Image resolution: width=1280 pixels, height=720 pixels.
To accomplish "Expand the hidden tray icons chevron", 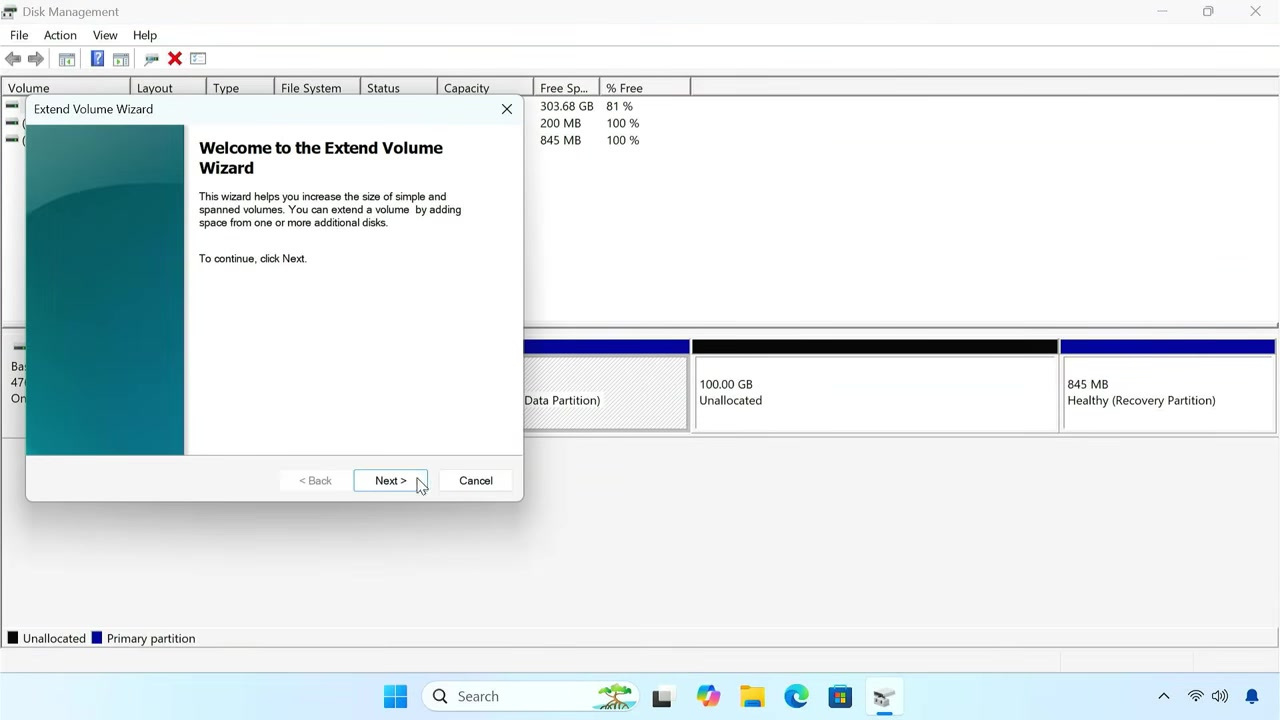I will pos(1163,696).
